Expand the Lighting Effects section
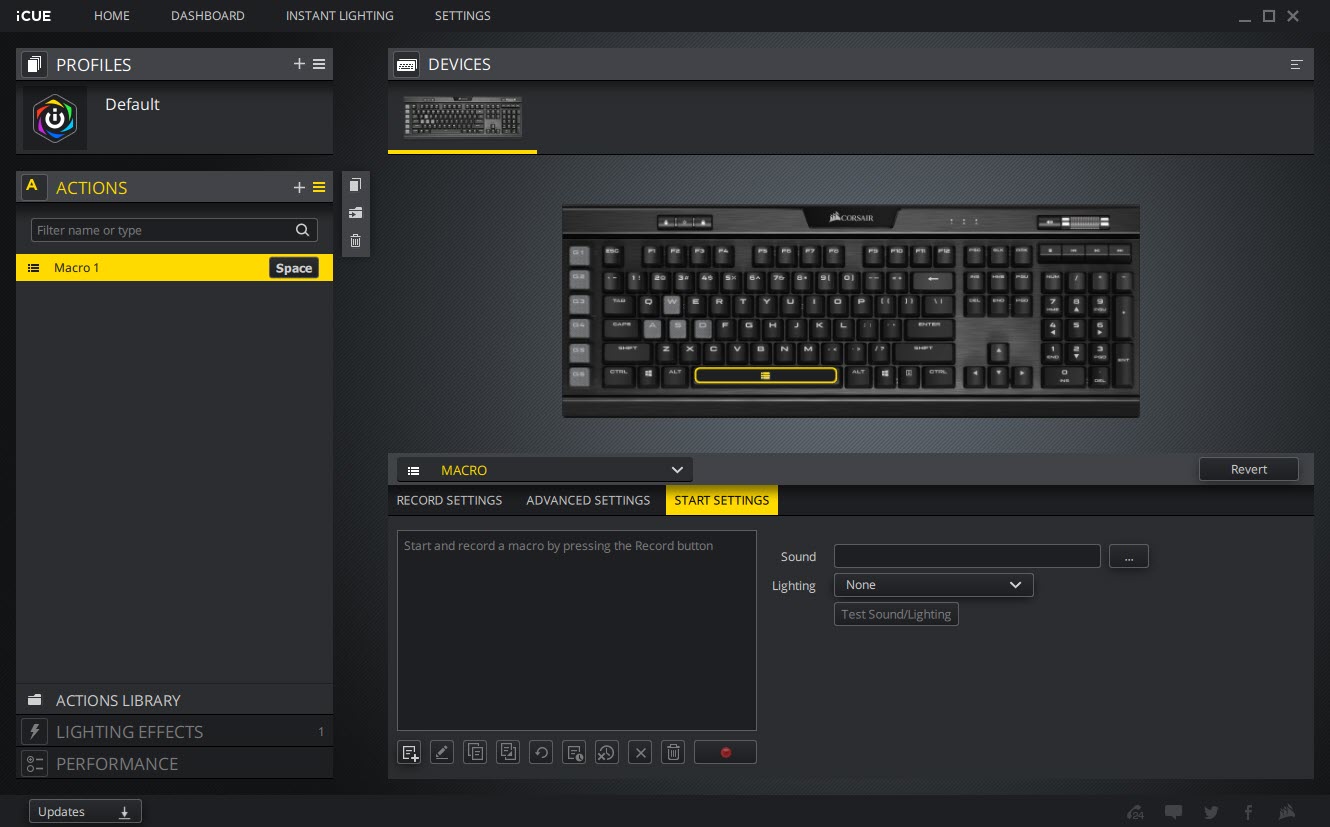 pyautogui.click(x=174, y=732)
